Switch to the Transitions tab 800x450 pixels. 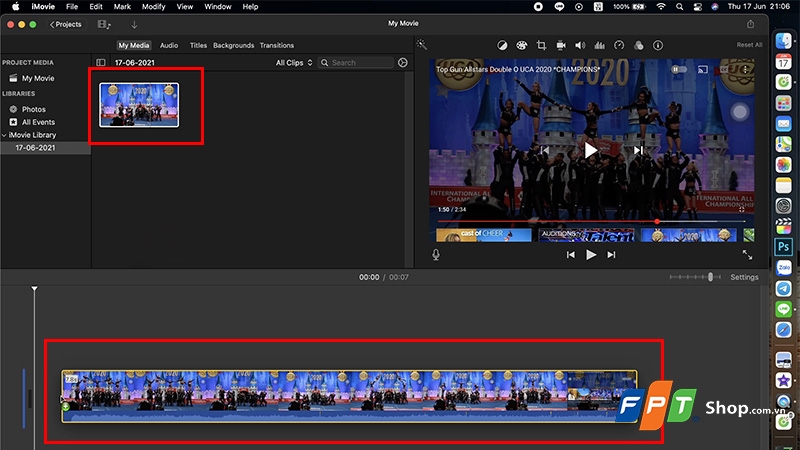[x=277, y=45]
